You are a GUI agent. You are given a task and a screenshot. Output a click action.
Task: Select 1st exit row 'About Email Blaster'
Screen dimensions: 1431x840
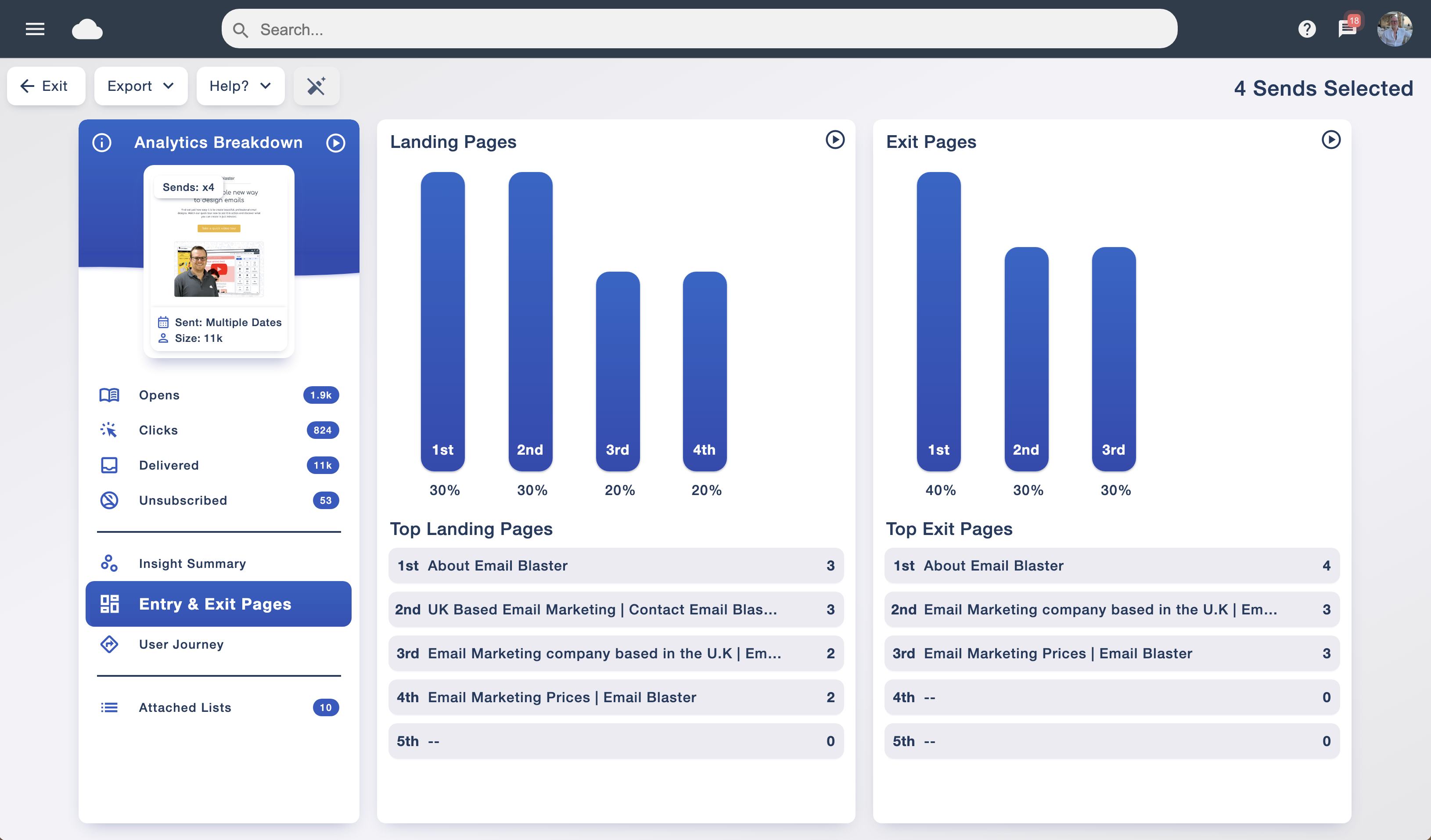1111,565
